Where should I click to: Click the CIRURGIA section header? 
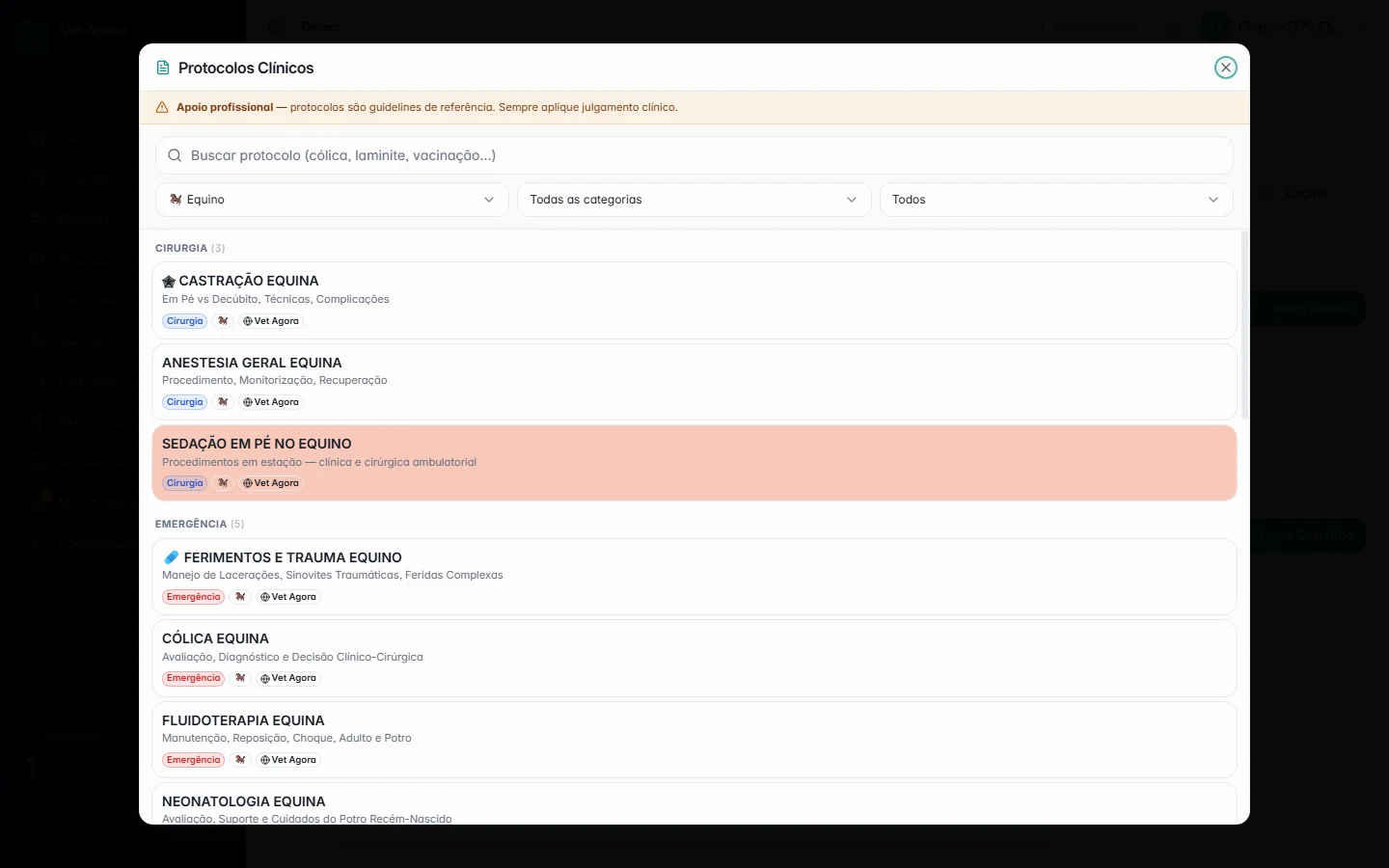190,248
